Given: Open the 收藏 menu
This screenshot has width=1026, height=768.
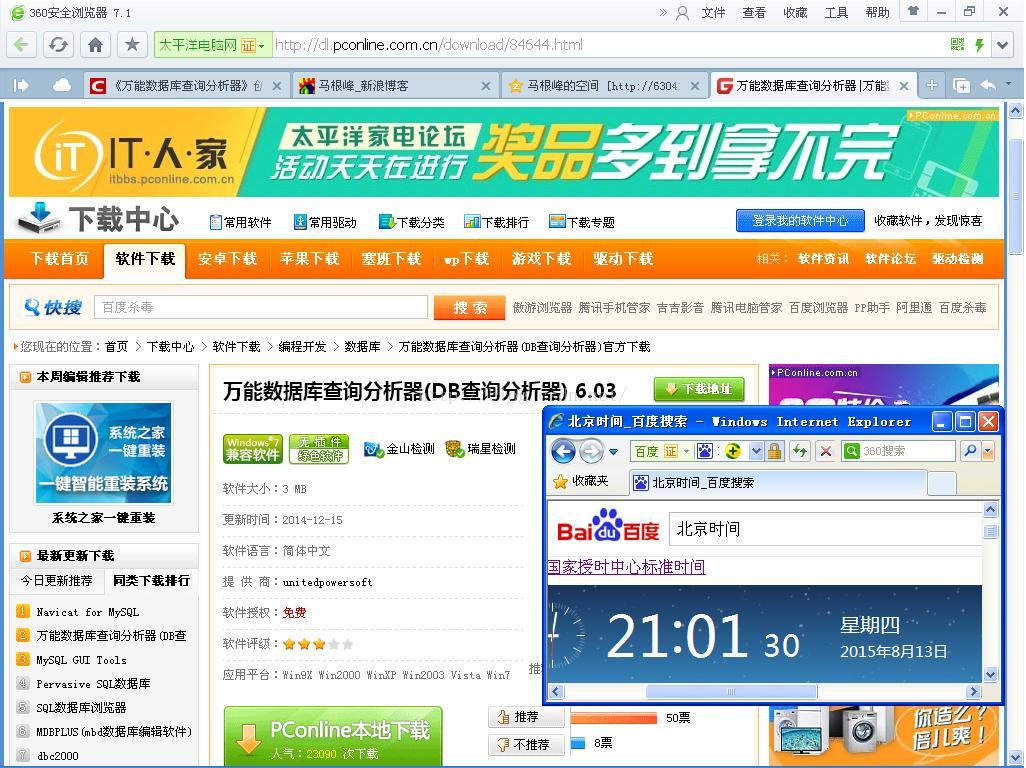Looking at the screenshot, I should pyautogui.click(x=795, y=12).
